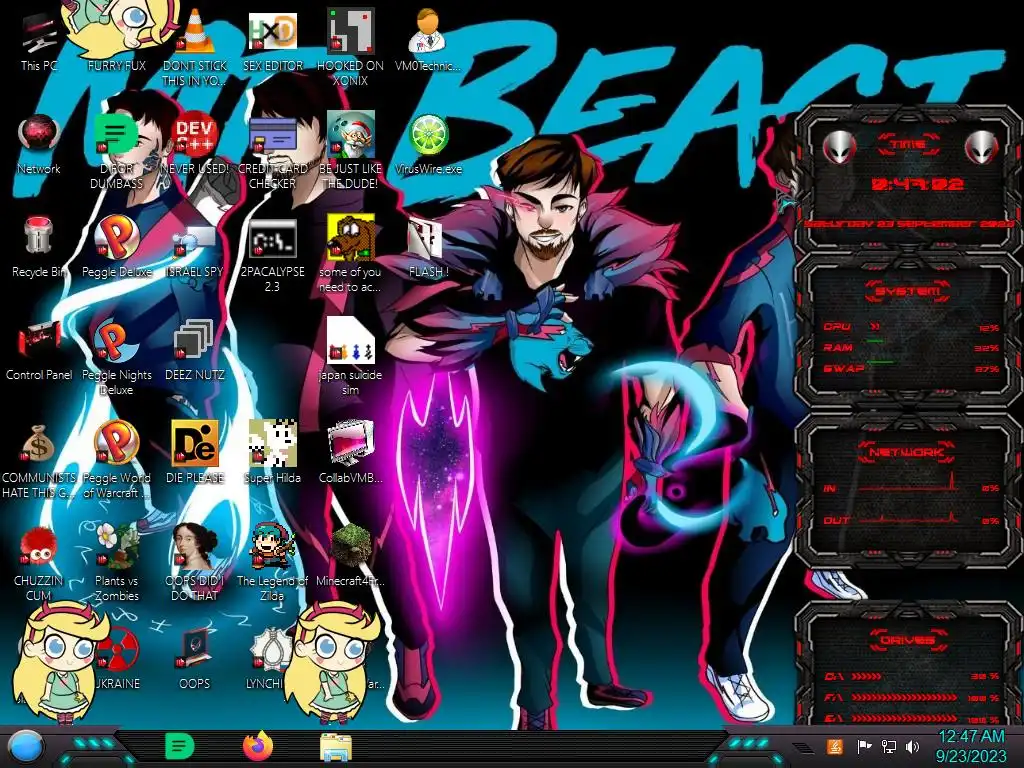Click the NETWORK widget header
Image resolution: width=1024 pixels, height=768 pixels.
pyautogui.click(x=907, y=451)
